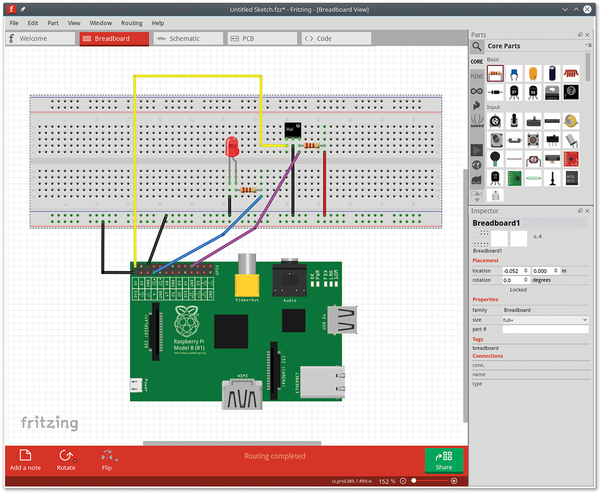The height and width of the screenshot is (494, 600).
Task: Select the CORE parts bin tab
Action: (x=477, y=62)
